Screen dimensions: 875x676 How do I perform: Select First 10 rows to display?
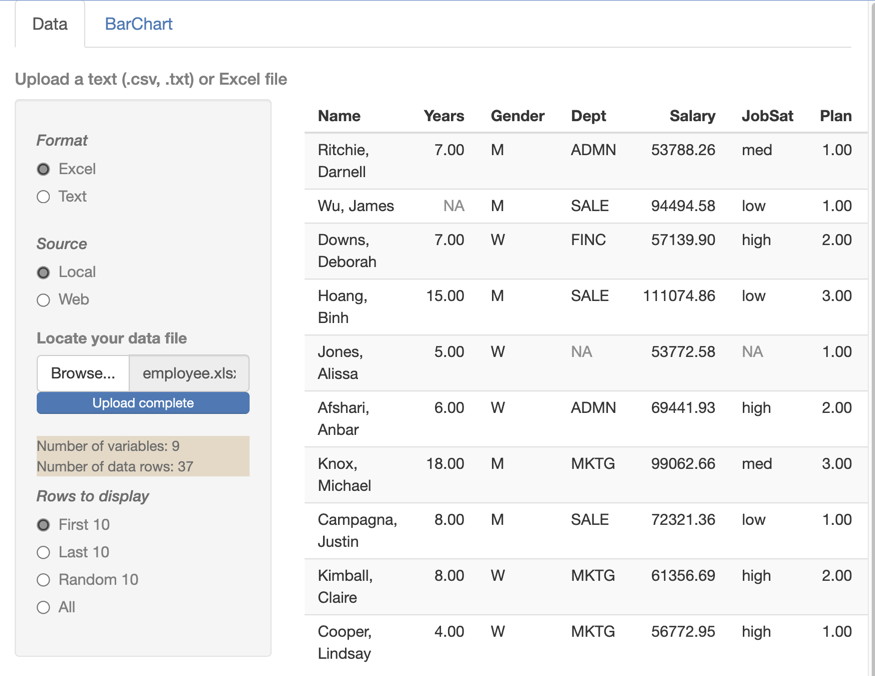[43, 525]
